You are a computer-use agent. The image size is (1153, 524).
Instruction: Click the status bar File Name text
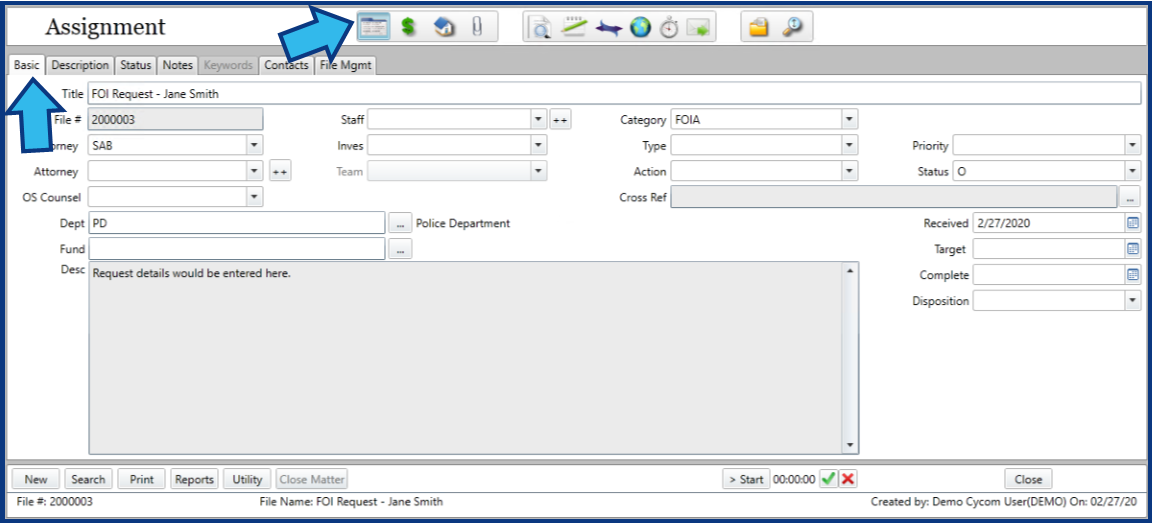[351, 502]
